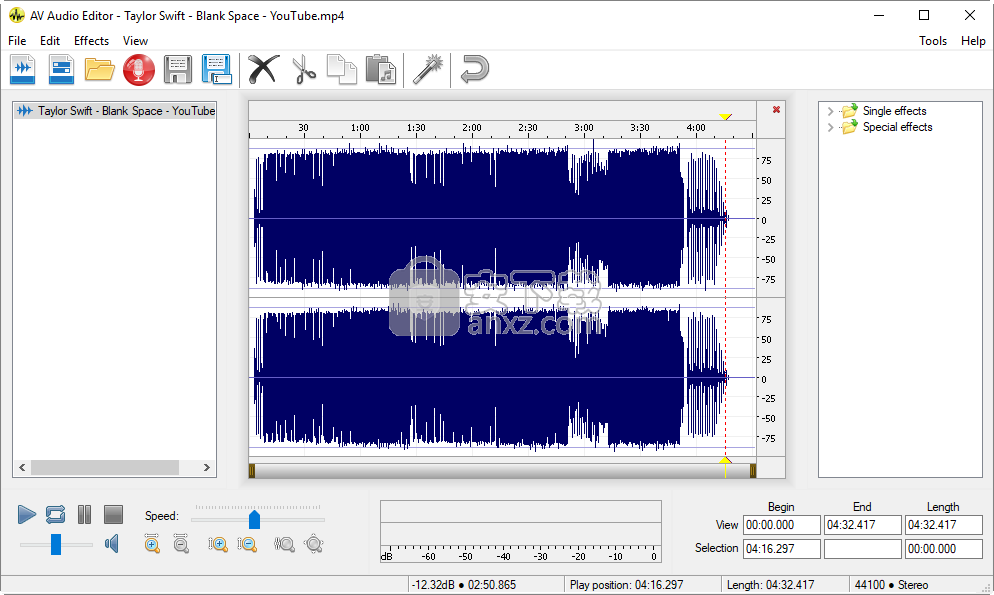The width and height of the screenshot is (994, 595).
Task: Click Play position 04:16.297 in status bar
Action: pos(626,585)
